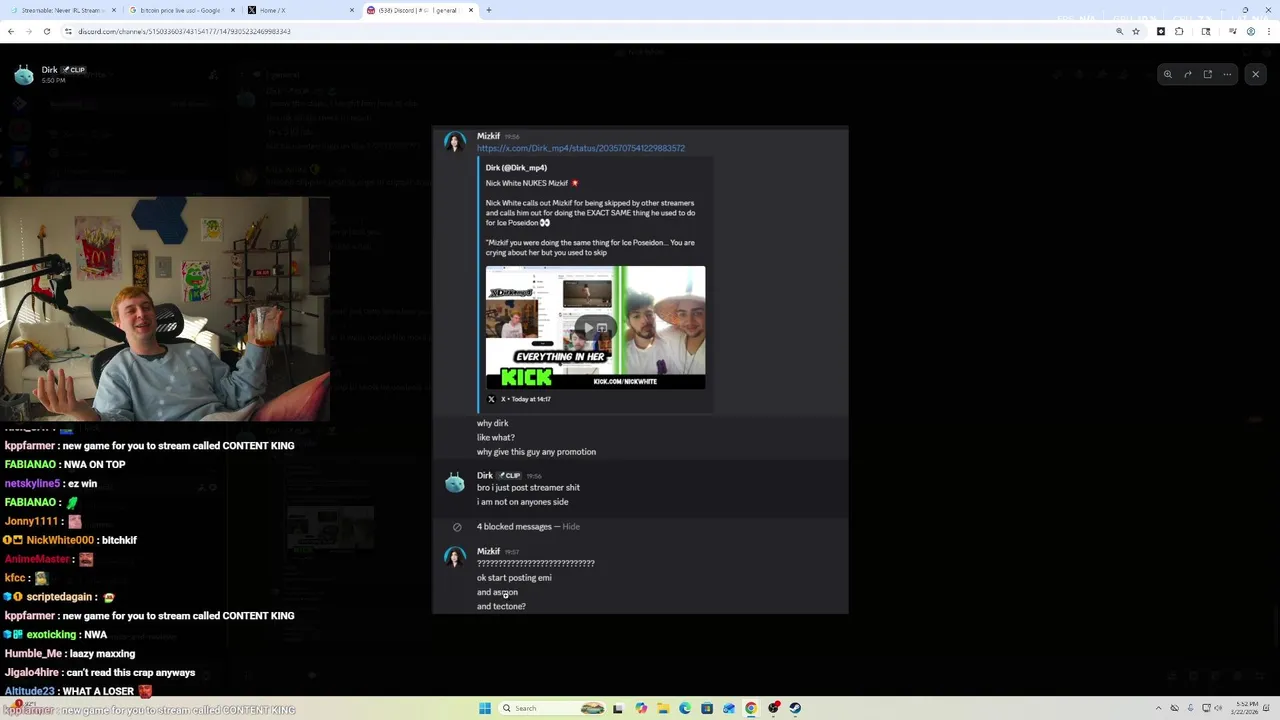The width and height of the screenshot is (1280, 720).
Task: Switch to bitcoin price Google tab
Action: (180, 10)
